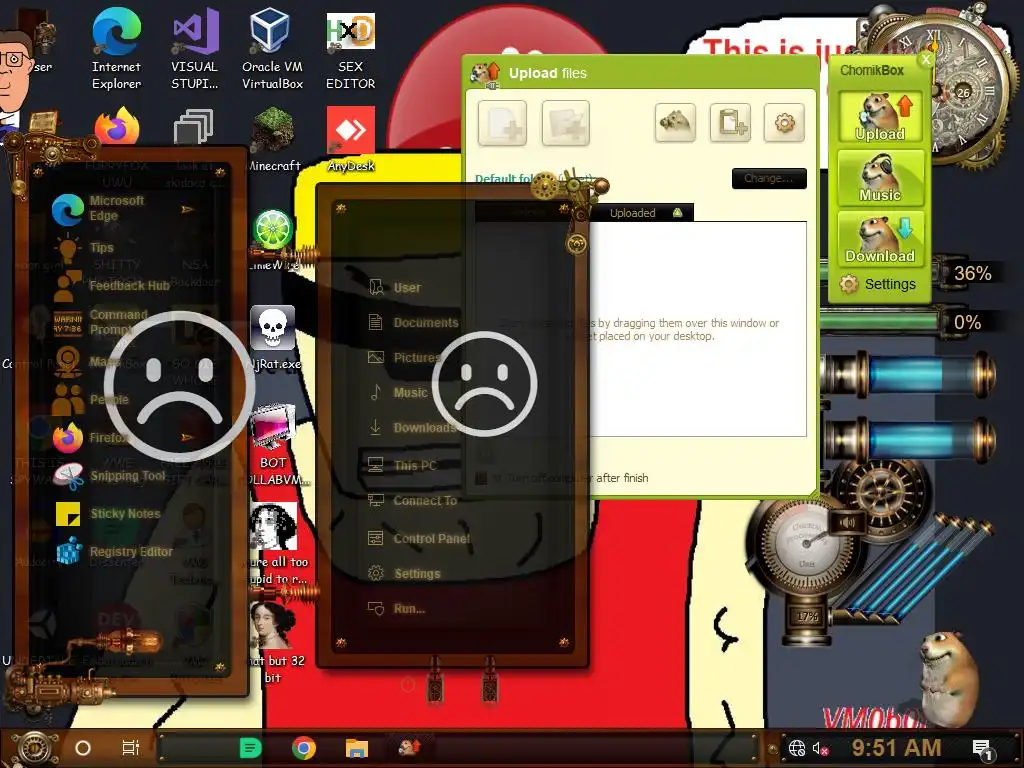1024x768 pixels.
Task: Open the HxD SEX EDITOR desktop shortcut
Action: point(351,49)
